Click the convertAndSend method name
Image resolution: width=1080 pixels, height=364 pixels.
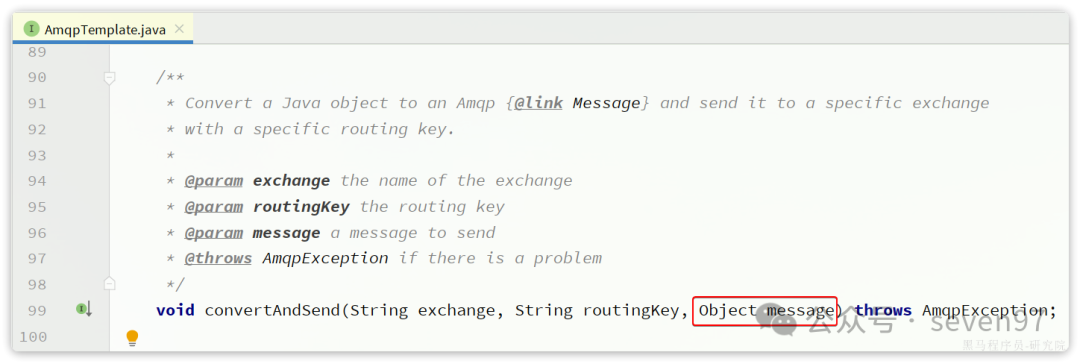[x=273, y=311]
